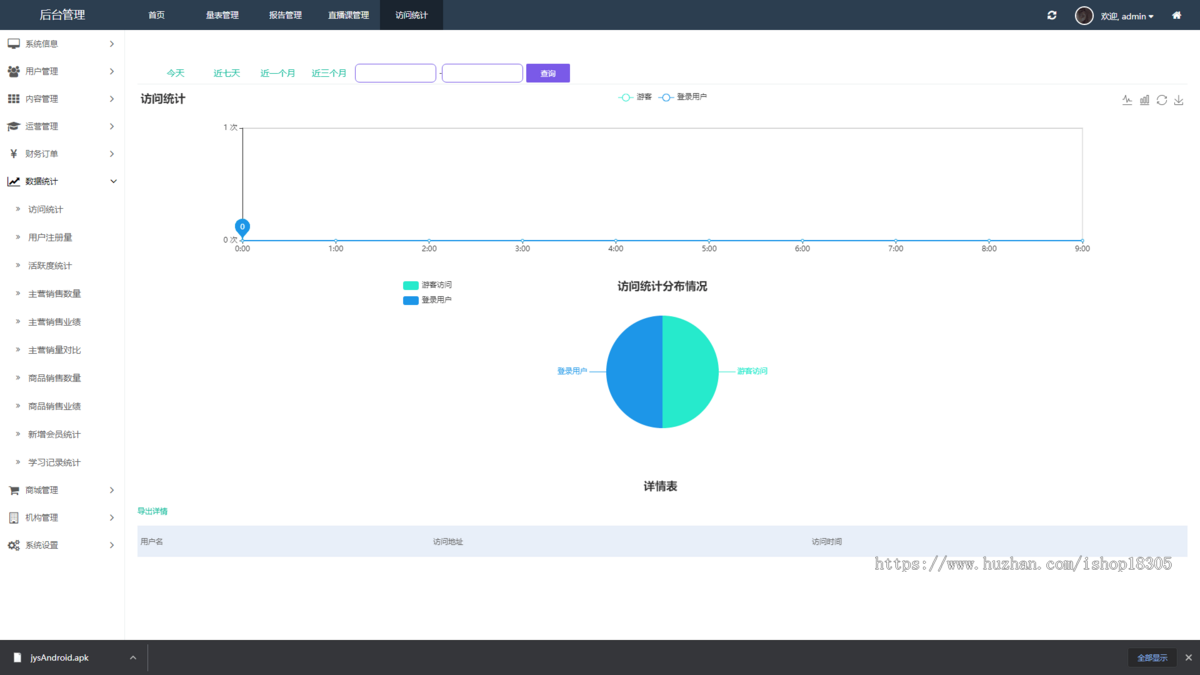Restore chart with the refresh icon
Image resolution: width=1200 pixels, height=675 pixels.
tap(1162, 100)
